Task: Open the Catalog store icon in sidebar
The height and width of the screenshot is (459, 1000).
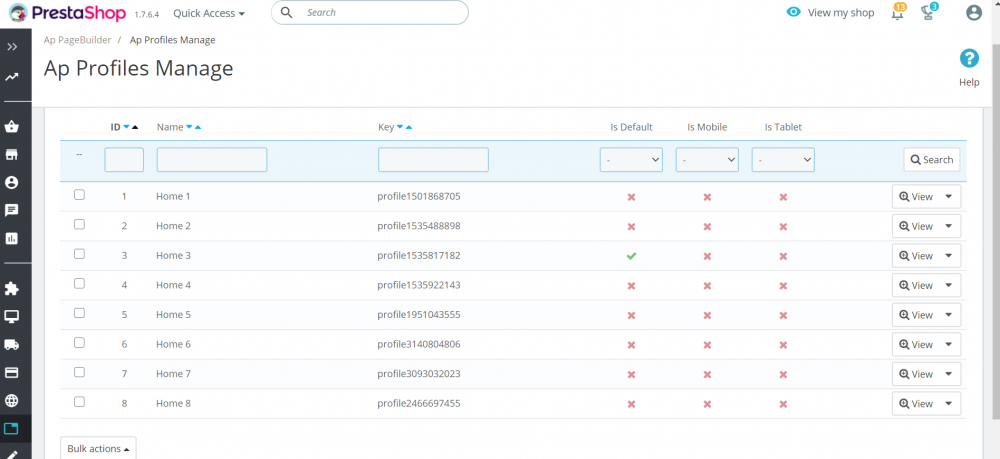Action: coord(11,155)
